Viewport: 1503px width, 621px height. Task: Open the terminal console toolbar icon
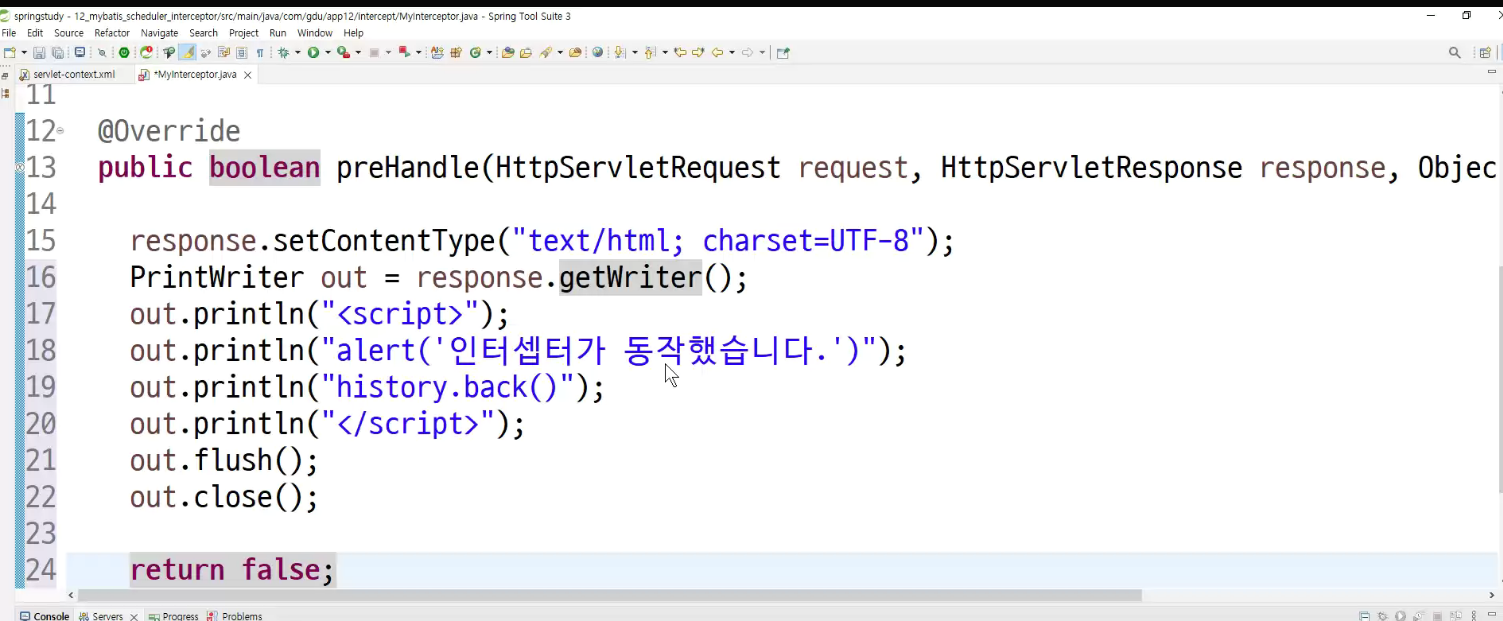point(79,52)
